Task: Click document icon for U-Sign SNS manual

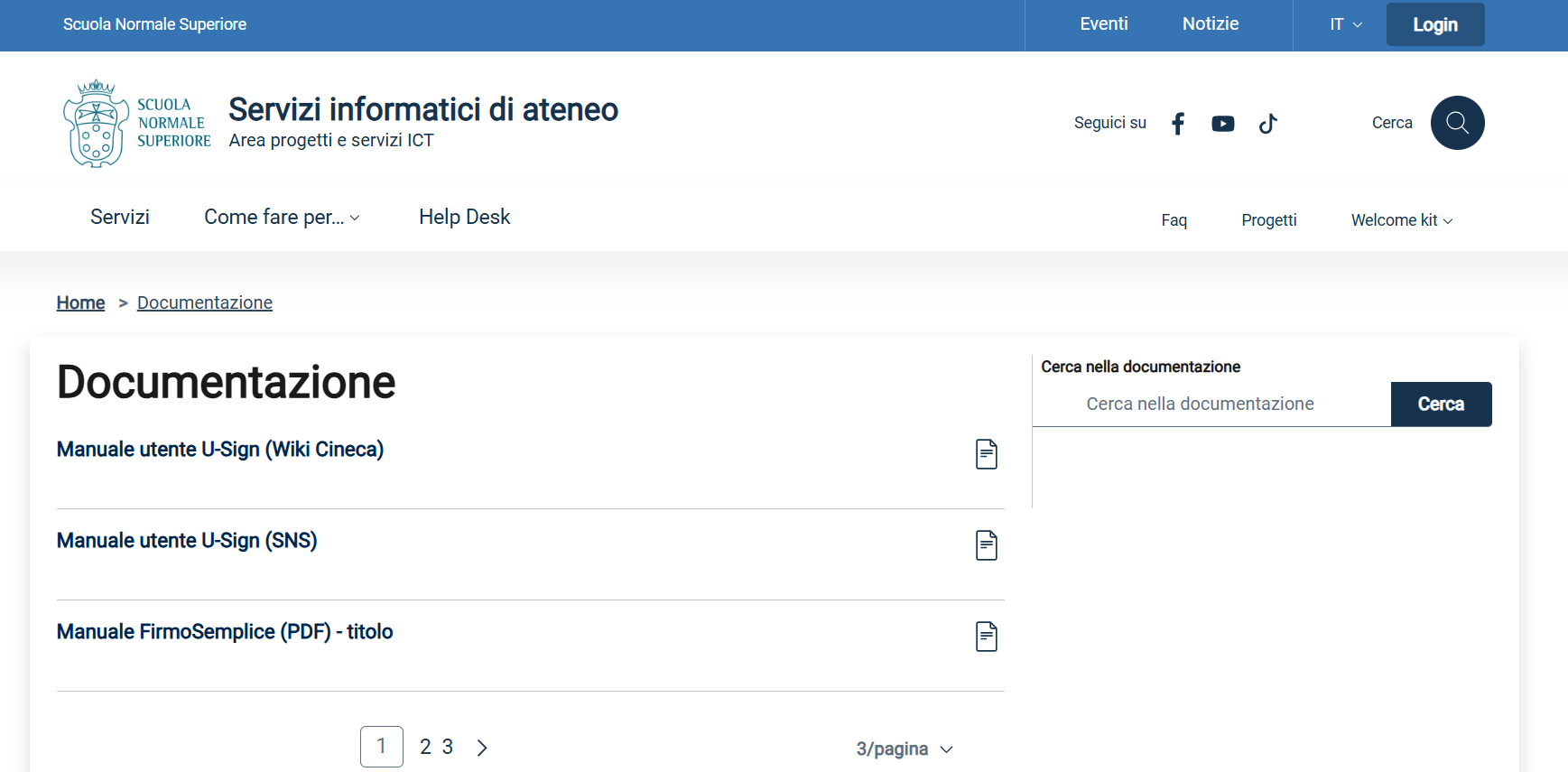Action: [x=987, y=545]
